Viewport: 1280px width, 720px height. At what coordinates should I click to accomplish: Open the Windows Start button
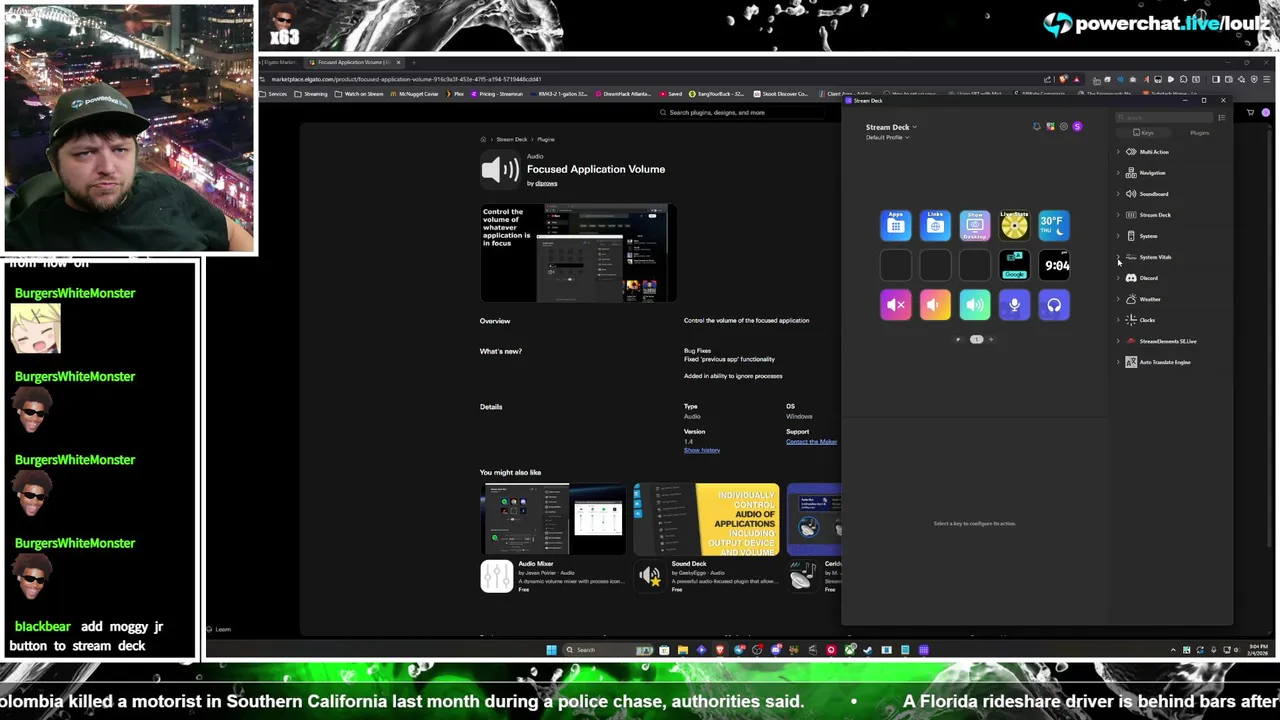coord(551,650)
